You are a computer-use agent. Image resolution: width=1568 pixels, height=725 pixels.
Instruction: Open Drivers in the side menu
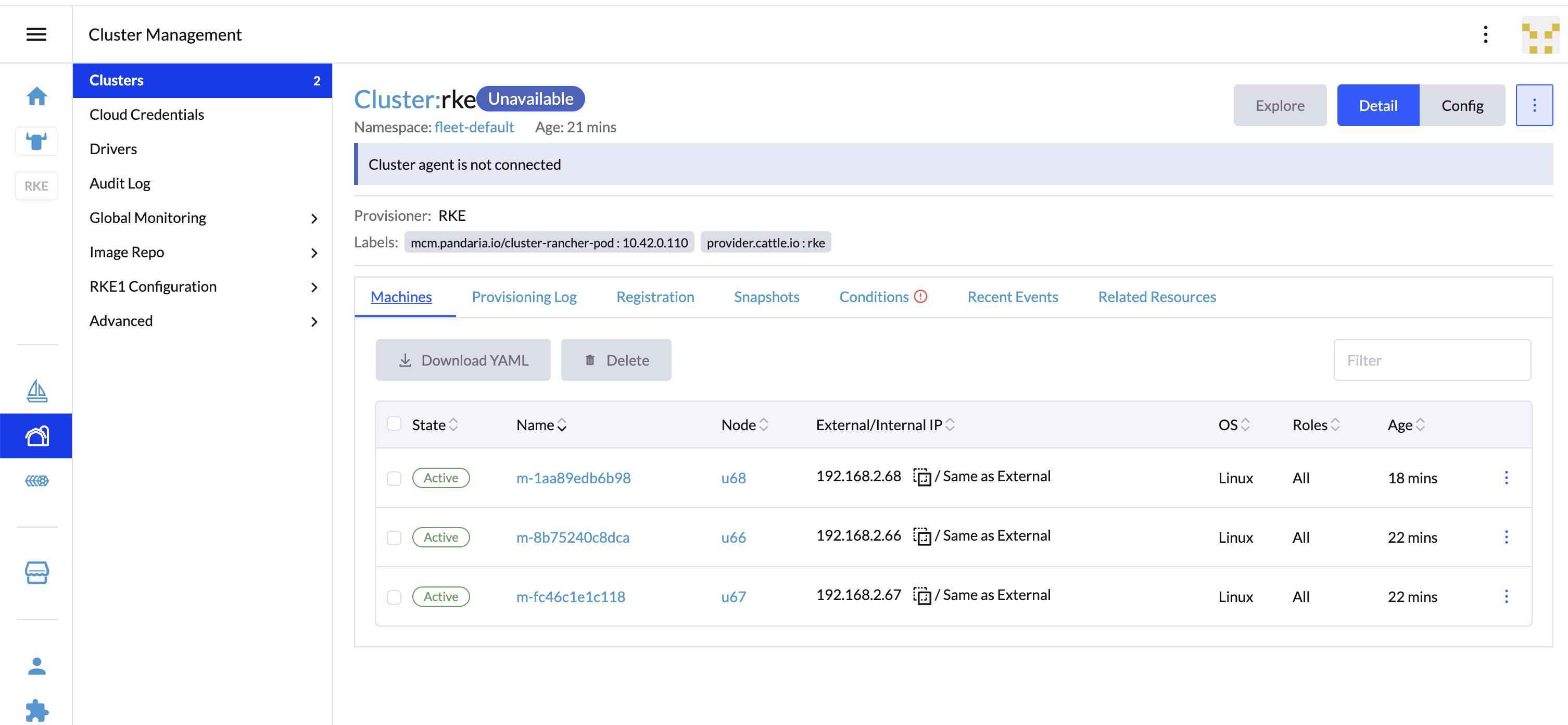click(x=203, y=149)
